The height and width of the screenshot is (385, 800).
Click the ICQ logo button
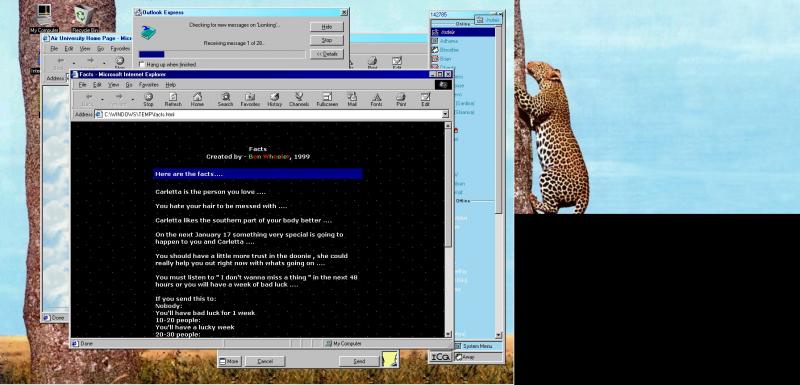pyautogui.click(x=440, y=358)
